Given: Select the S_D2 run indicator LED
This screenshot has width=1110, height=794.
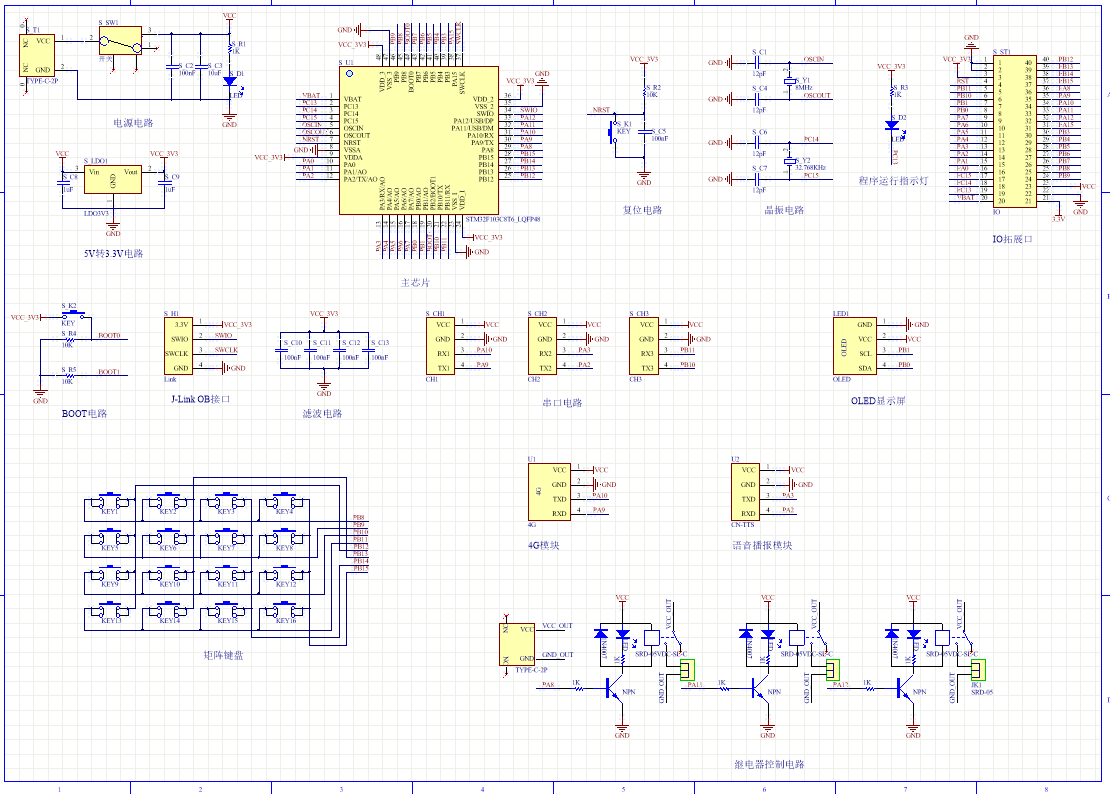Looking at the screenshot, I should 893,125.
